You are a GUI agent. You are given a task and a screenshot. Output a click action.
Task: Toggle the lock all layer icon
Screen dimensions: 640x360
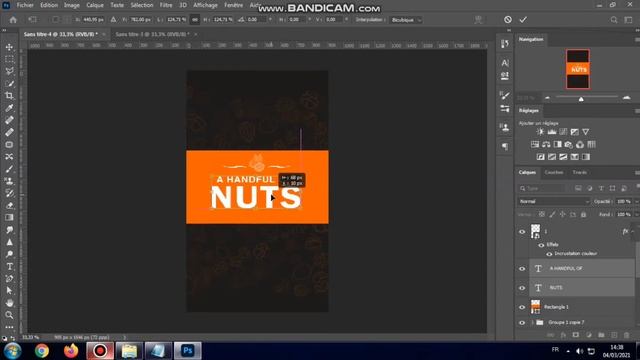click(x=584, y=214)
